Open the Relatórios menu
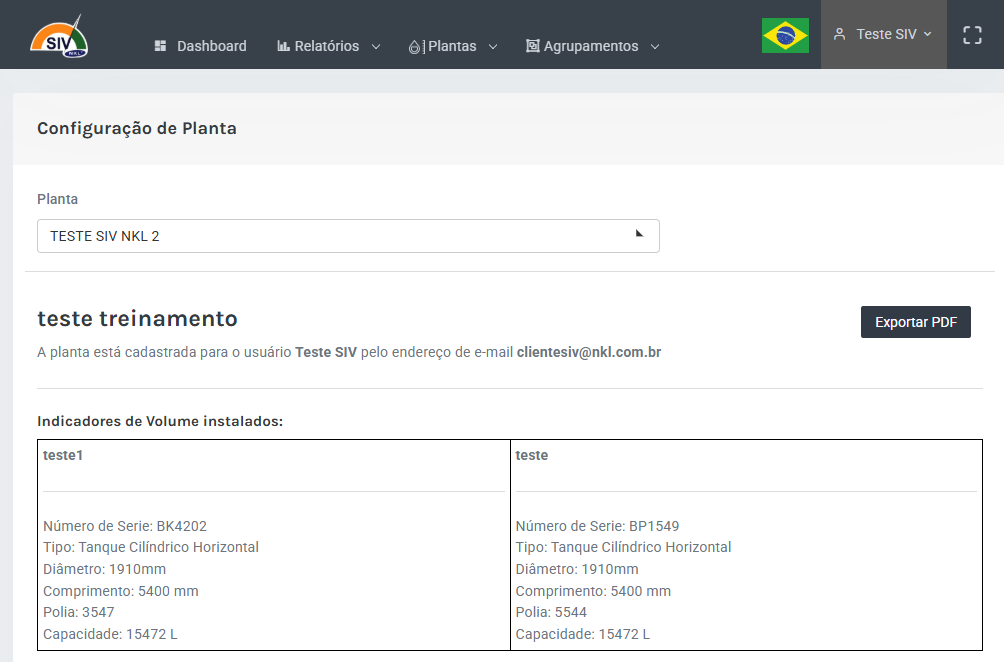The image size is (1004, 662). pos(328,46)
